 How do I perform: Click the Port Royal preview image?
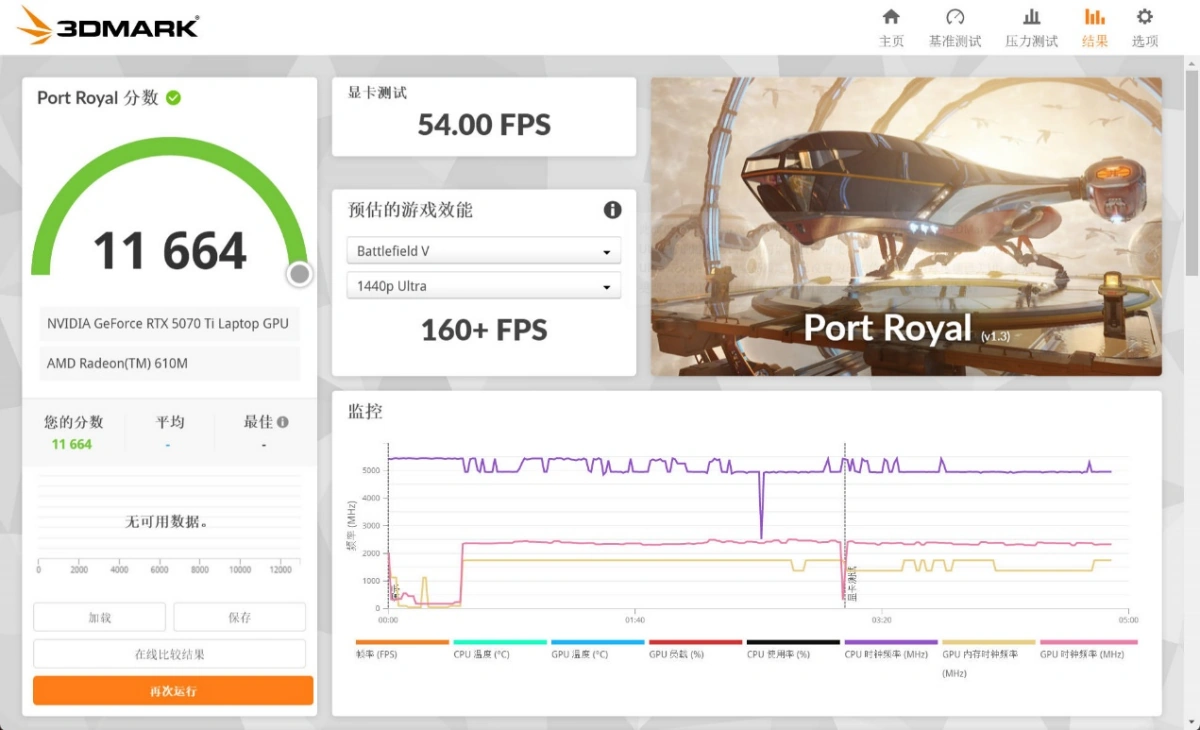pos(906,226)
